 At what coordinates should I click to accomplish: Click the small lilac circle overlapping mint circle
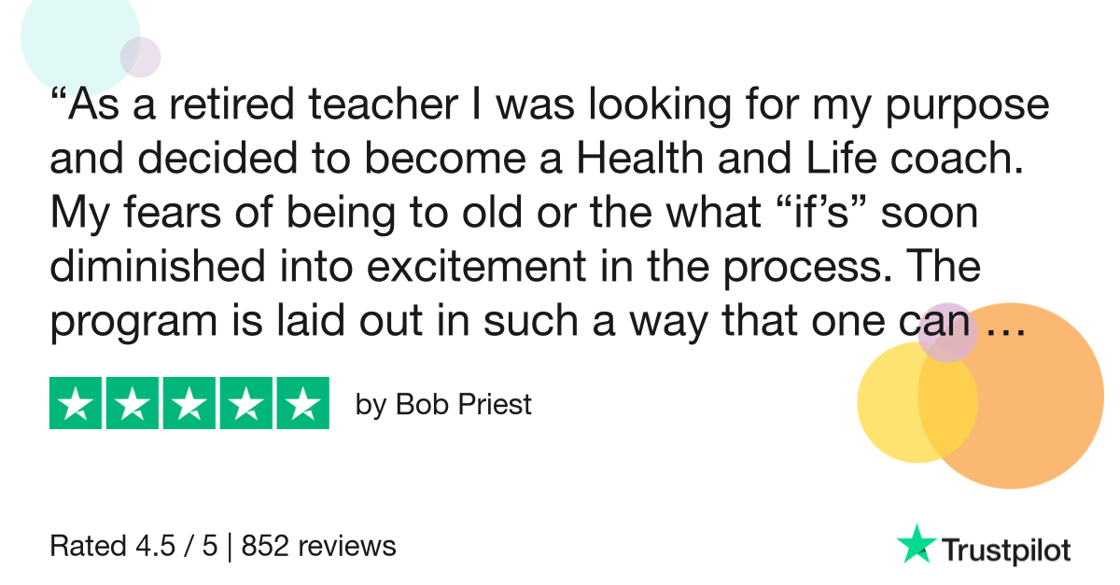[140, 57]
